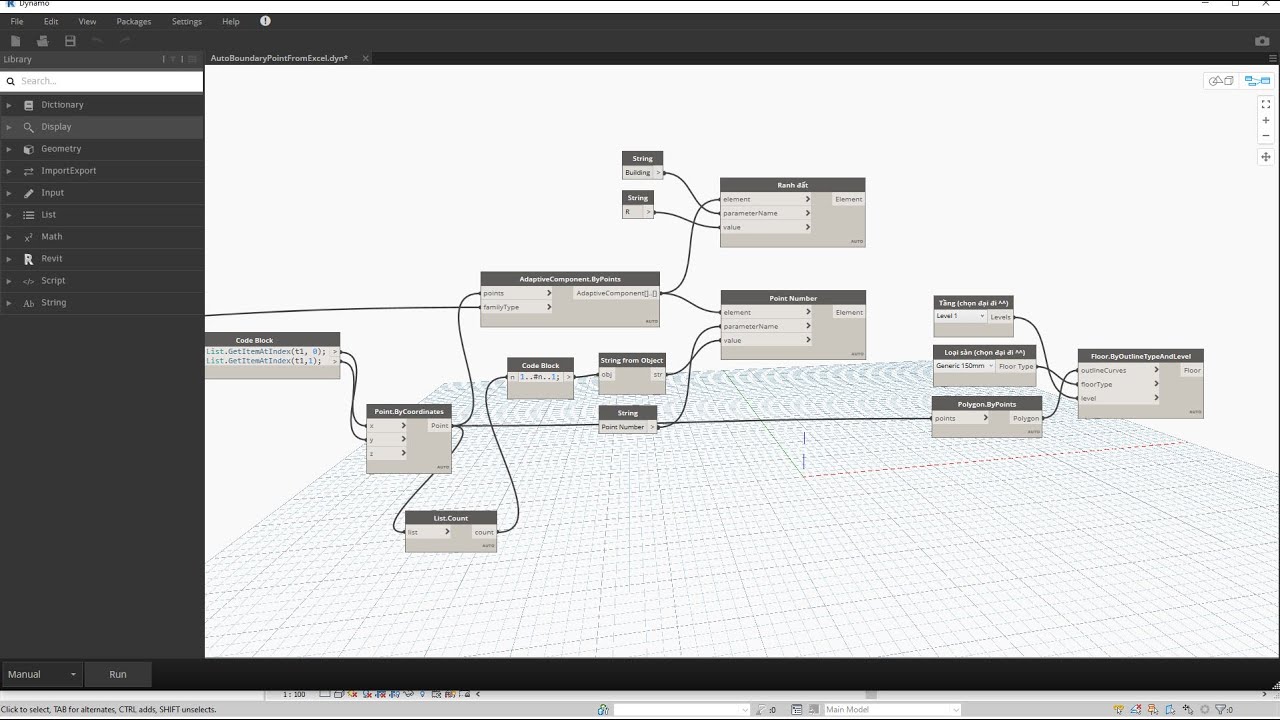Viewport: 1280px width, 720px height.
Task: Click the String from Object node header
Action: (x=632, y=360)
